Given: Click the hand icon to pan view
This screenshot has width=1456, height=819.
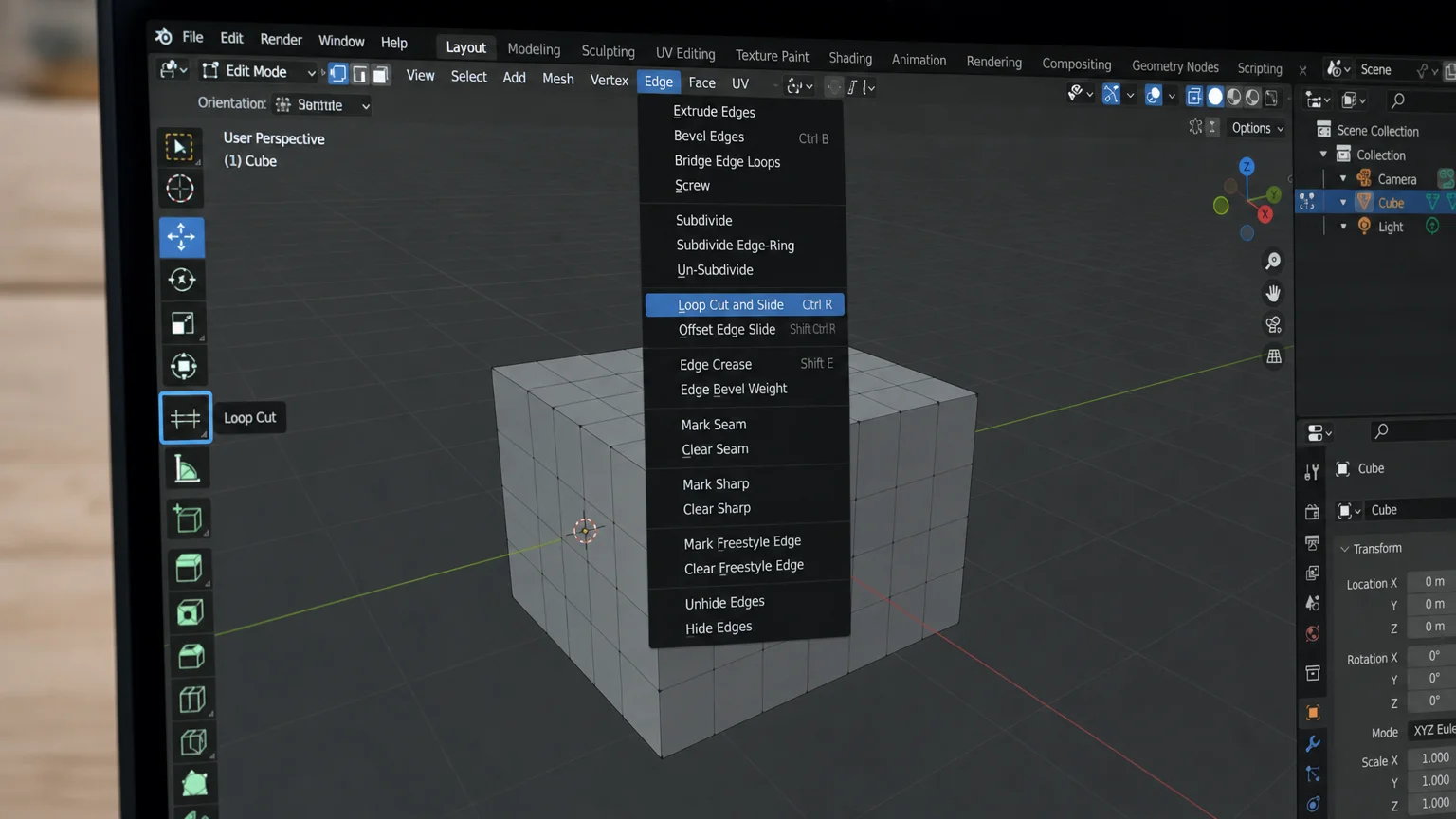Looking at the screenshot, I should coord(1273,293).
